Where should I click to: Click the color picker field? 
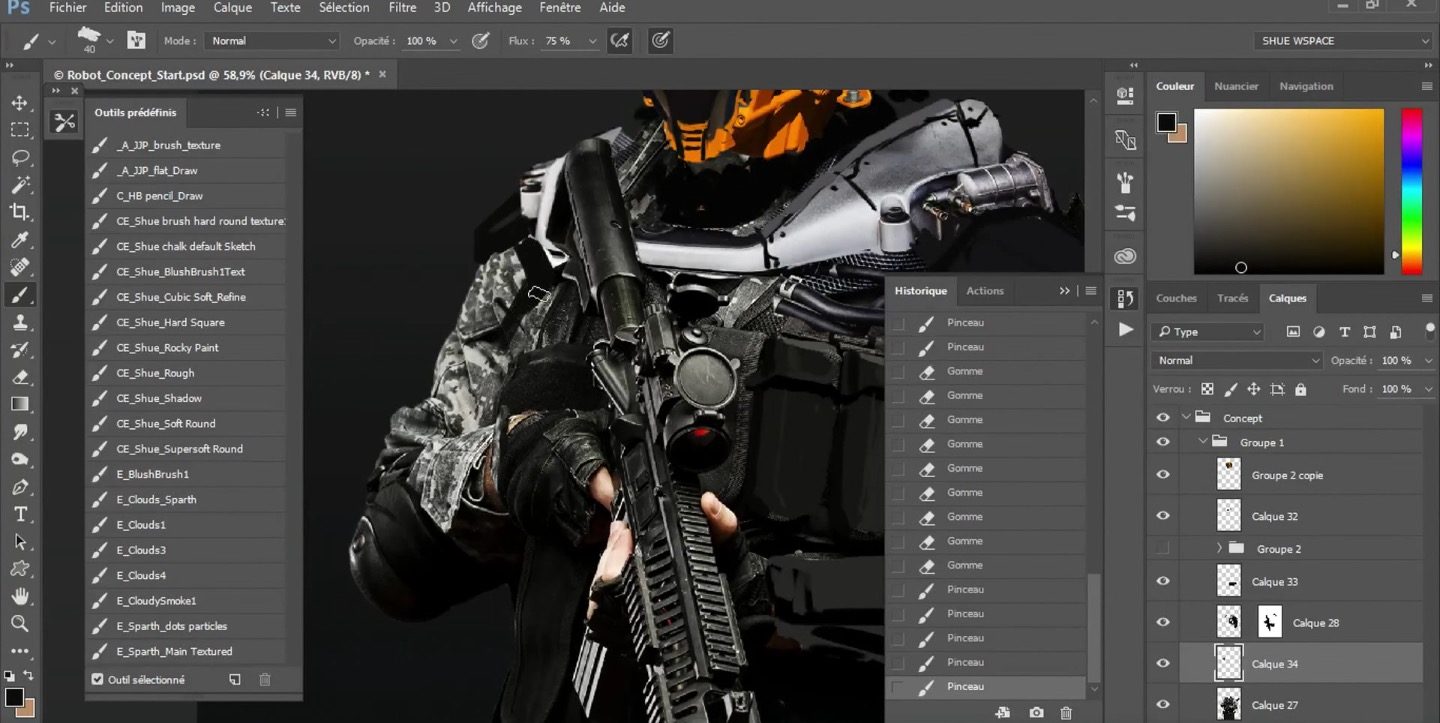1289,191
